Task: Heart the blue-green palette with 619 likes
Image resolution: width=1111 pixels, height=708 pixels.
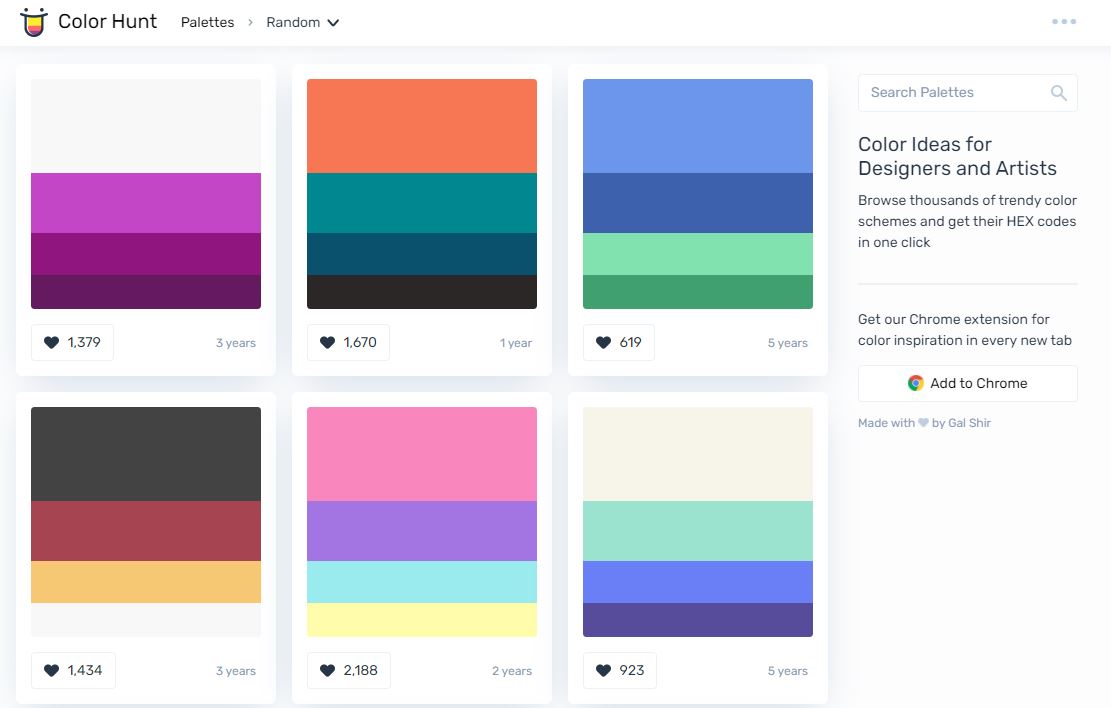Action: 618,343
